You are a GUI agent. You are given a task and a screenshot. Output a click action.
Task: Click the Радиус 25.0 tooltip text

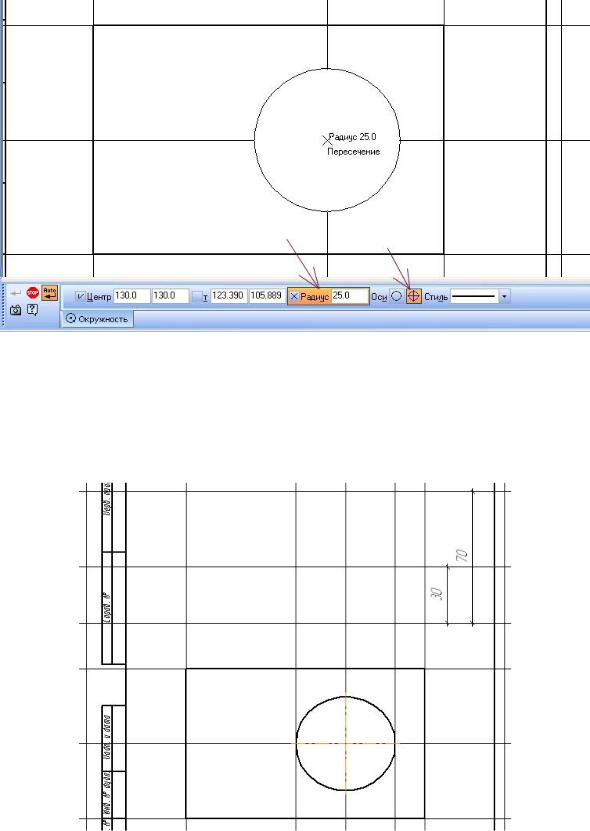(x=353, y=137)
